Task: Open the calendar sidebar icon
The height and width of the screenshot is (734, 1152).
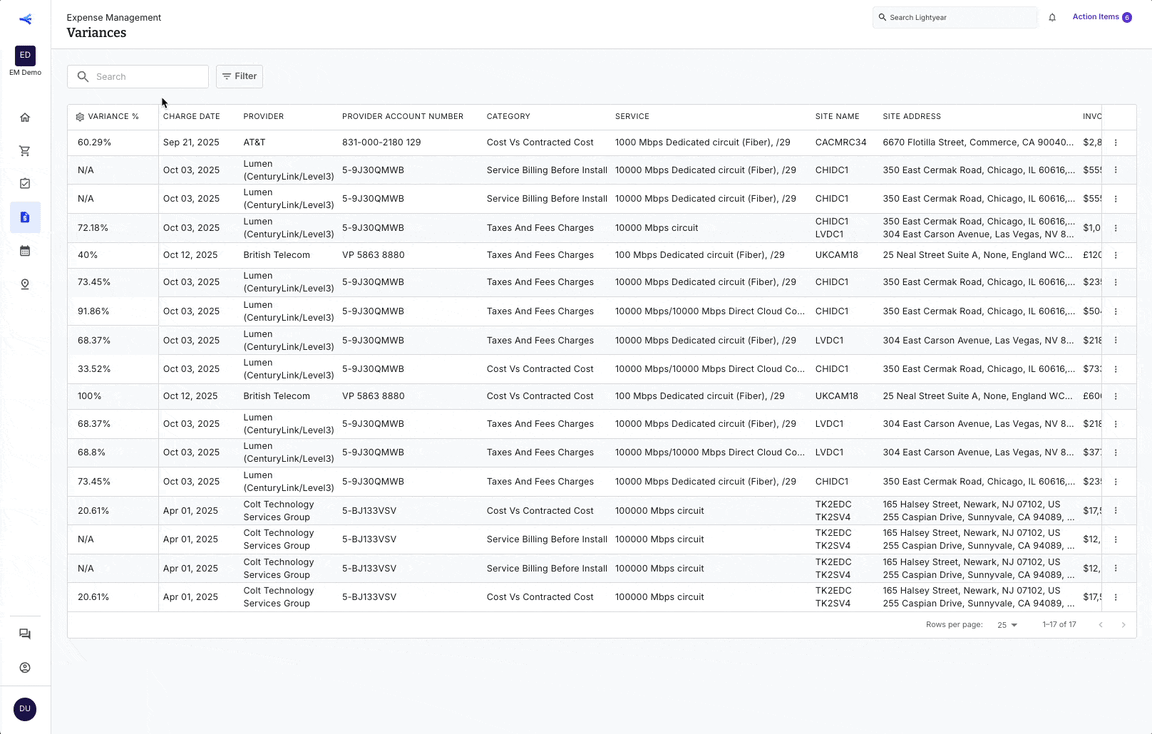Action: tap(25, 251)
